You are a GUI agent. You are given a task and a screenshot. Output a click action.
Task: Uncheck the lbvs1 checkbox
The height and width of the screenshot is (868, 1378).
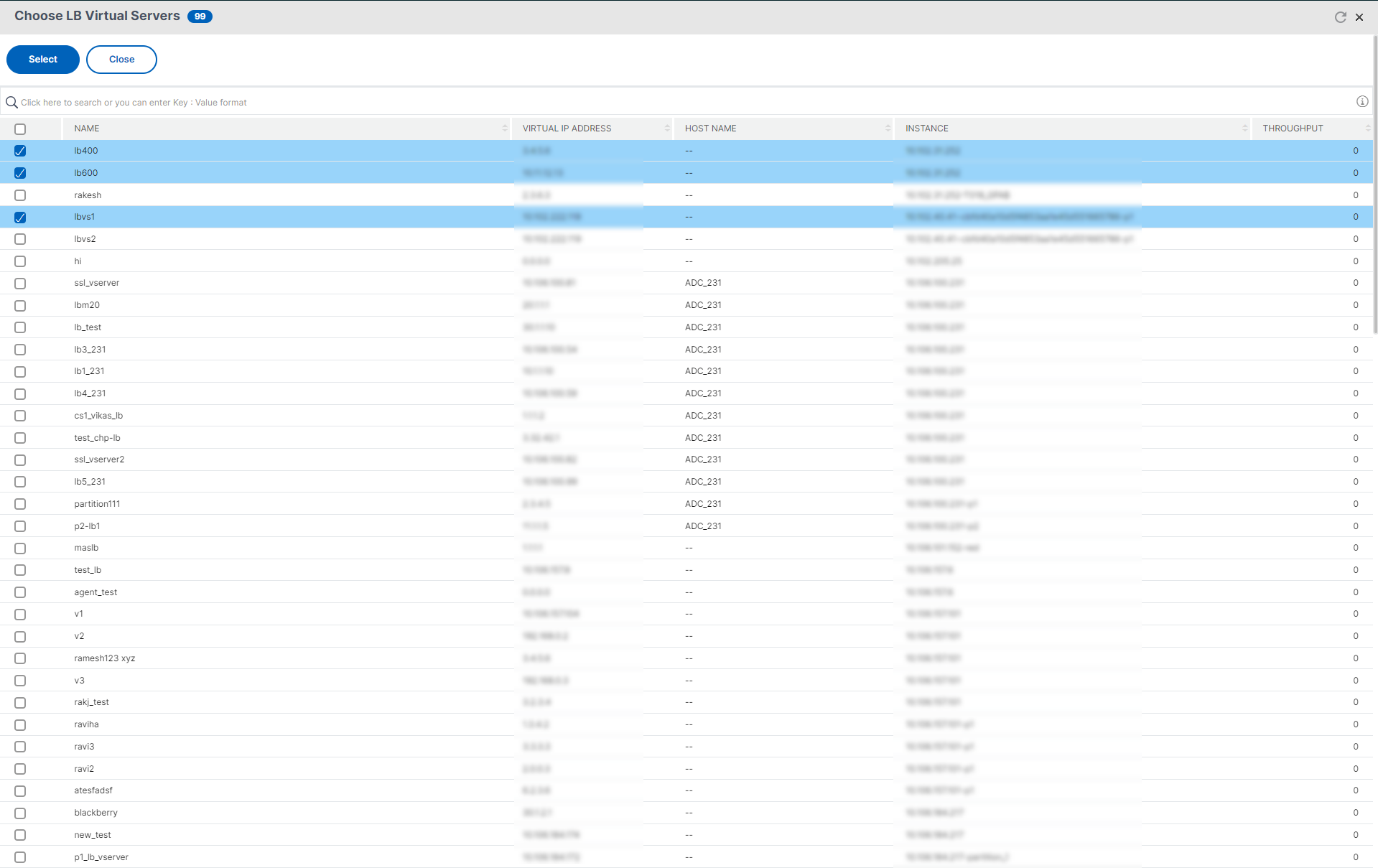[x=20, y=218]
